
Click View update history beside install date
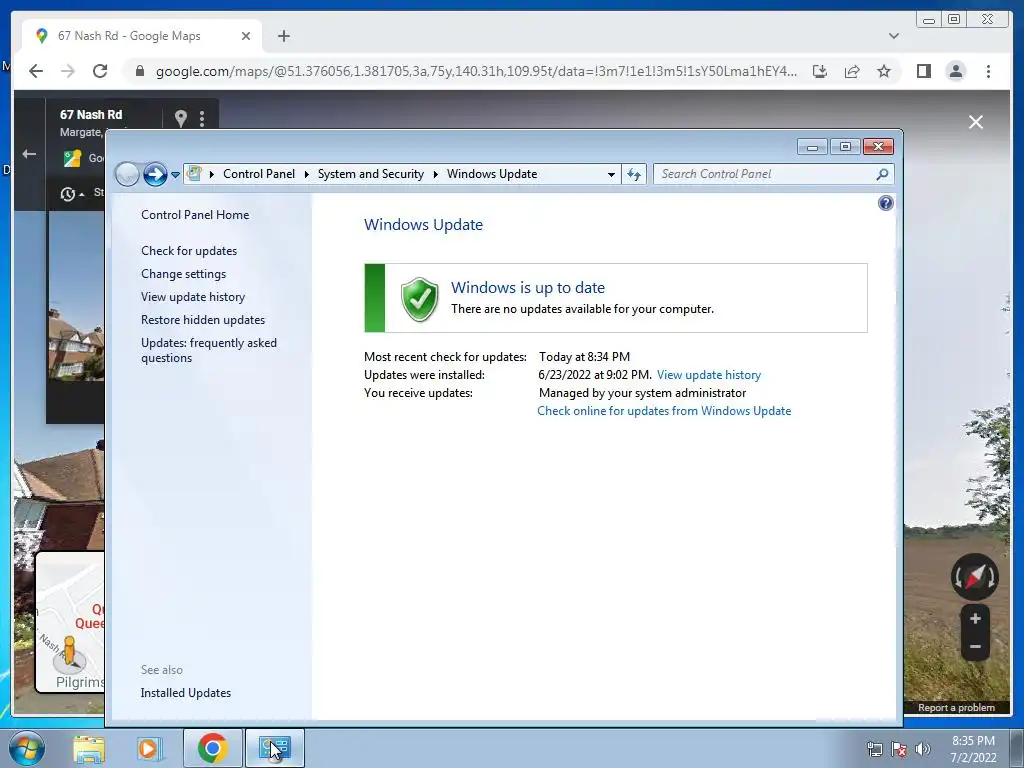709,375
